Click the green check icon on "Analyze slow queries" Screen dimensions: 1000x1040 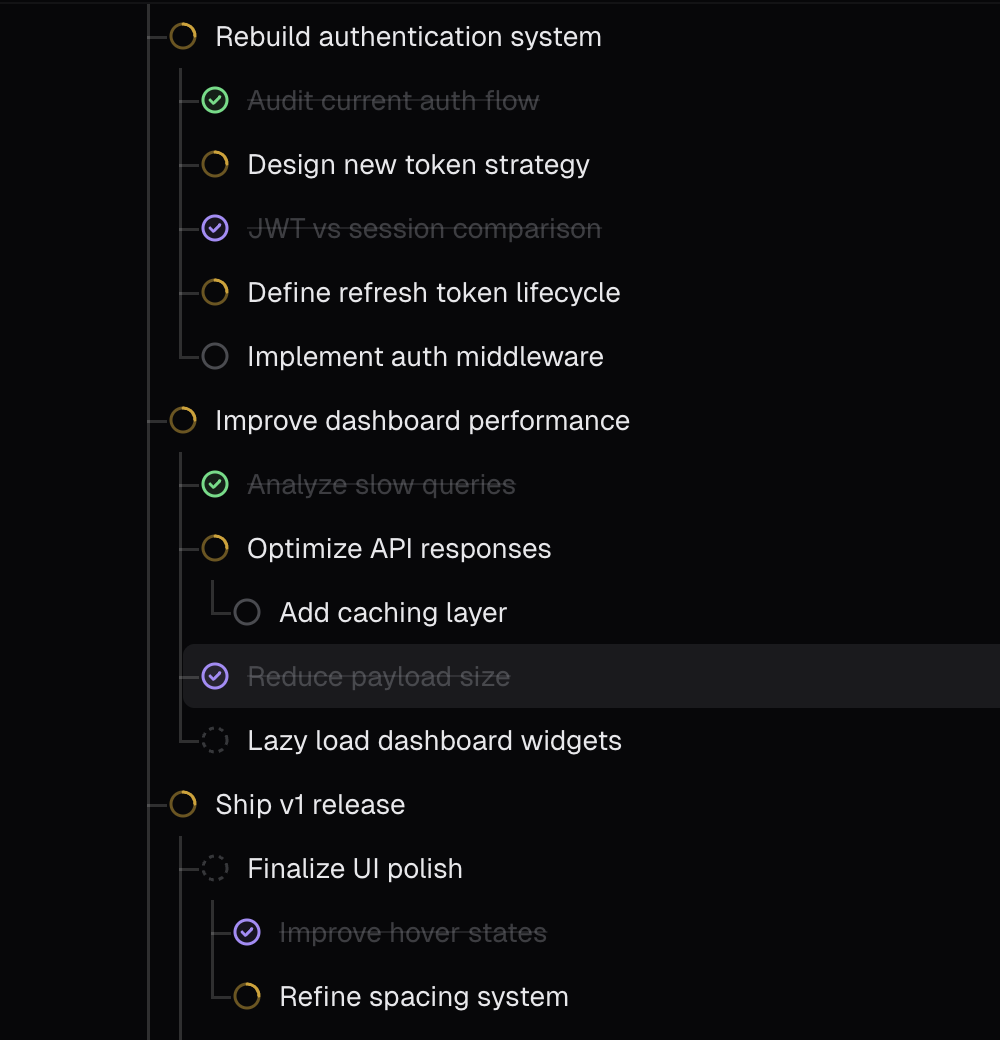(x=214, y=484)
